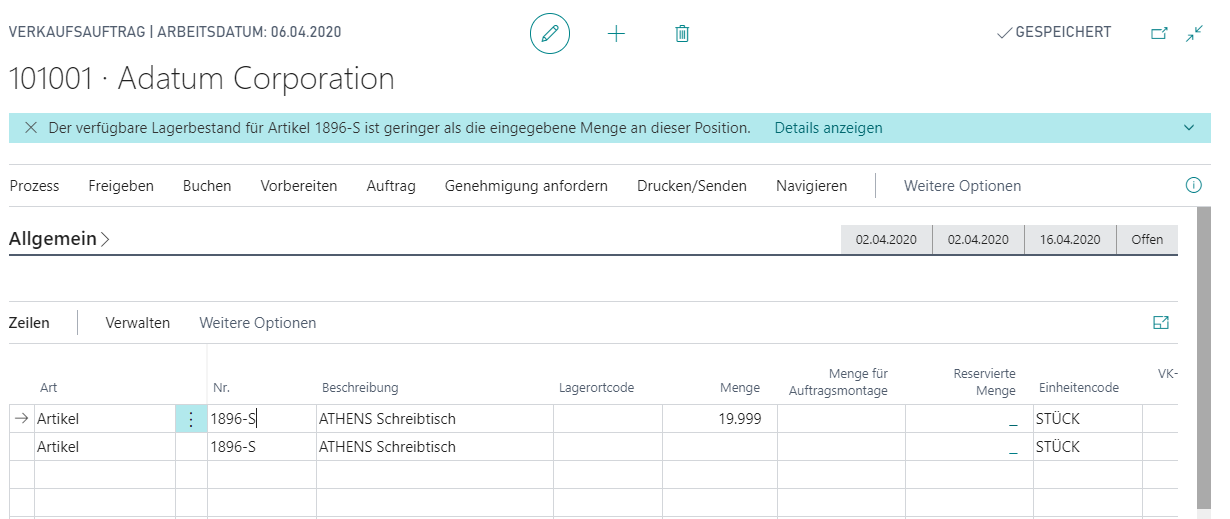This screenshot has height=519, width=1230.
Task: Click first row ATHENS Schreibtisch description
Action: (x=435, y=419)
